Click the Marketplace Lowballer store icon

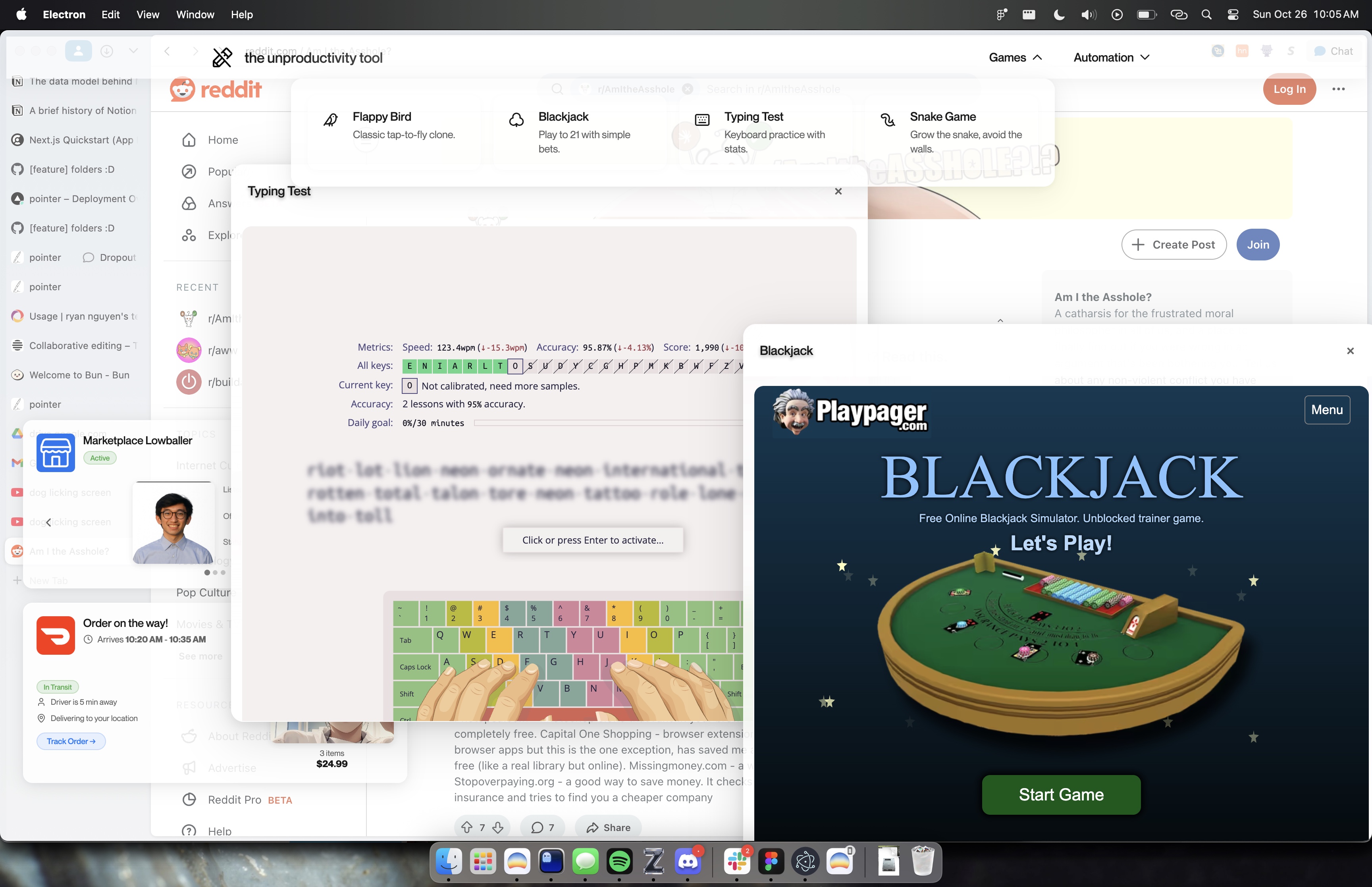click(56, 453)
